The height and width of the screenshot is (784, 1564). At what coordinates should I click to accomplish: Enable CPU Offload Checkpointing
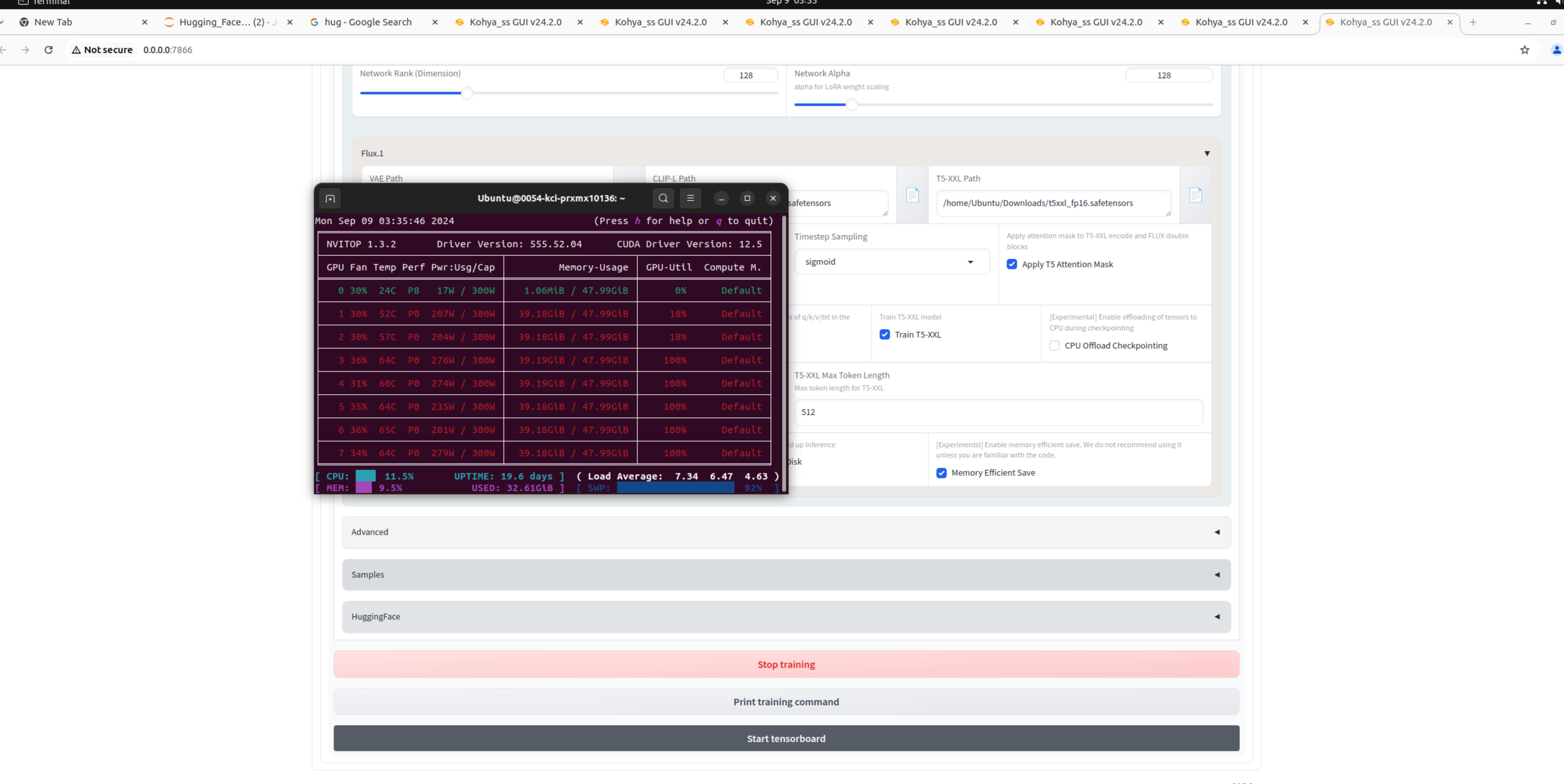tap(1055, 346)
